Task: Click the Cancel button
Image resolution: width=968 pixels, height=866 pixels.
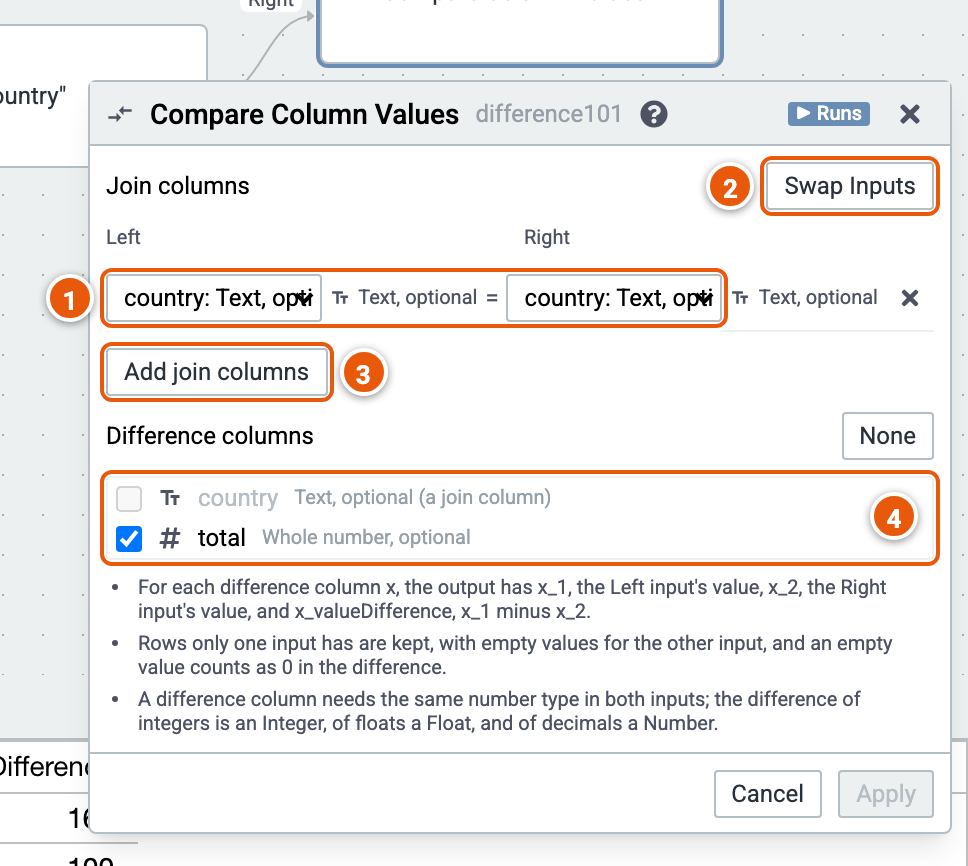Action: pyautogui.click(x=767, y=794)
